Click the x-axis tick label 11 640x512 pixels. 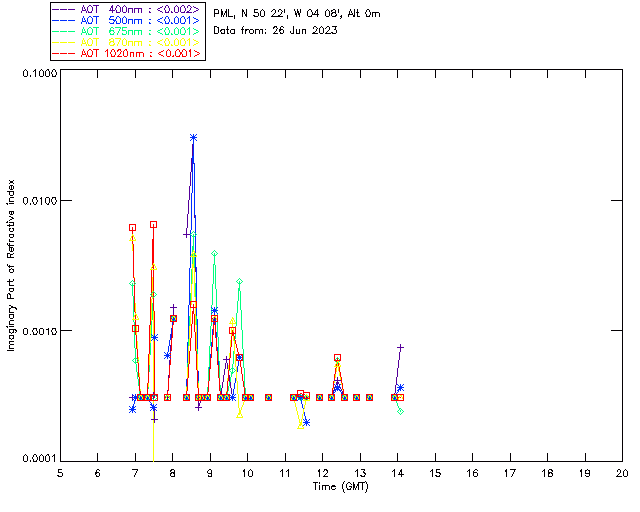(x=285, y=473)
